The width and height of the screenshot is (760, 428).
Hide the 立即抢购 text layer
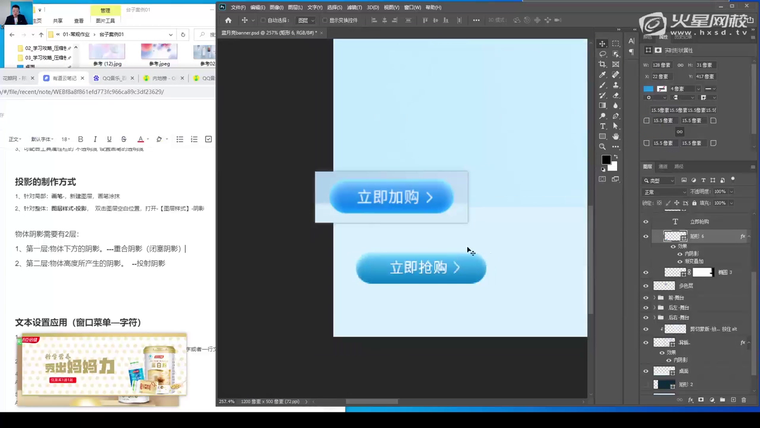click(x=646, y=222)
